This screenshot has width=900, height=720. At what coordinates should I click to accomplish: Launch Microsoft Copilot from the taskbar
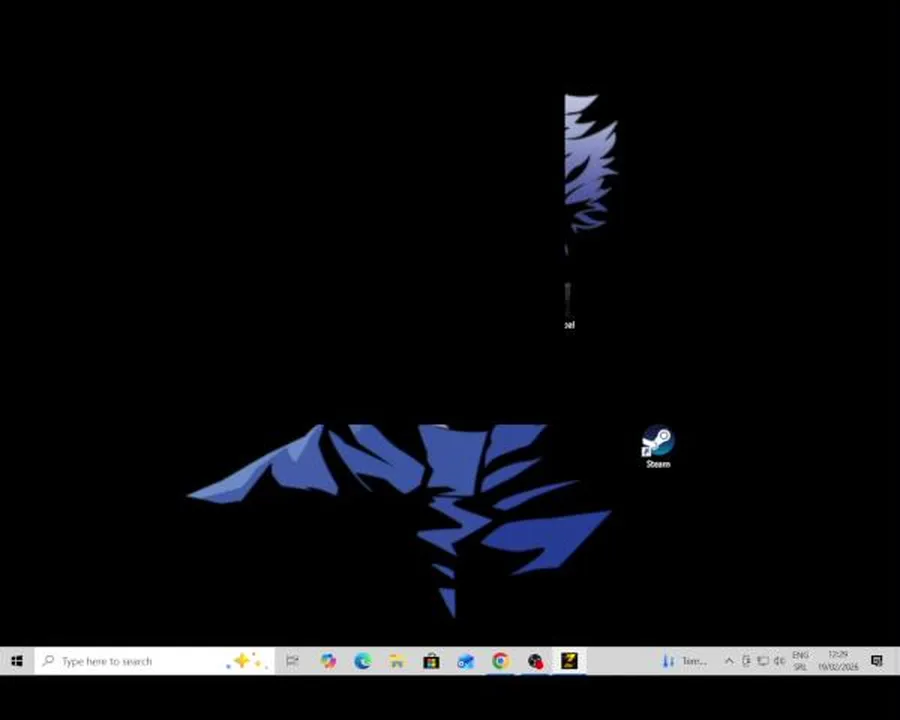point(328,661)
